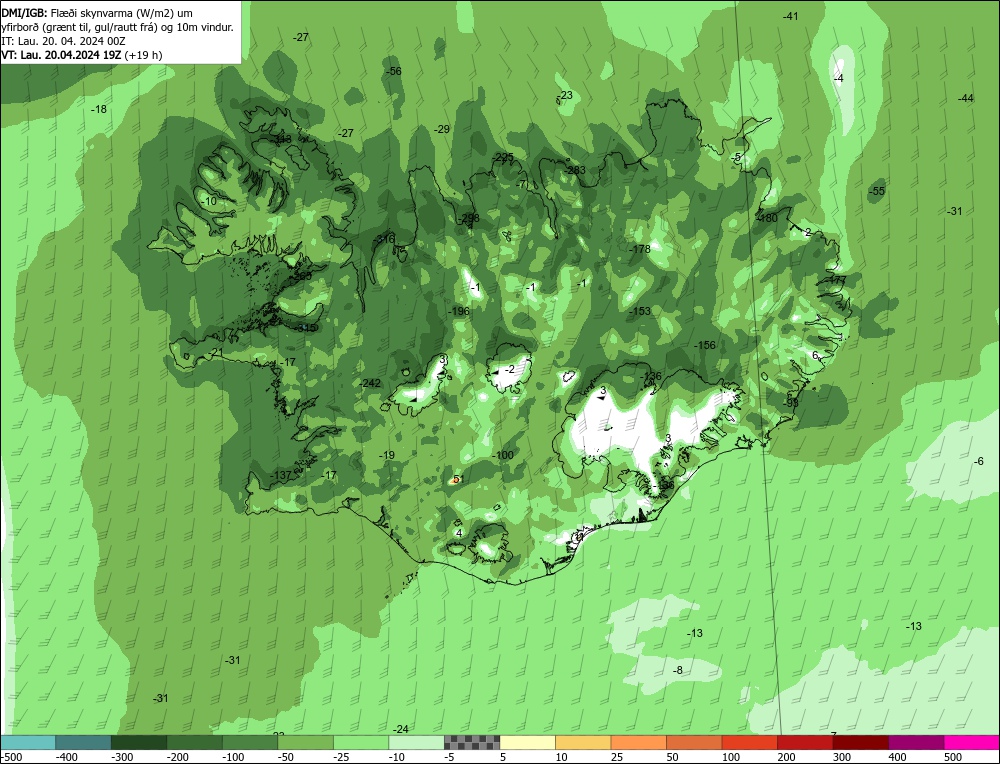This screenshot has height=764, width=1000.
Task: Select the magenta swatch above 500
Action: (971, 743)
